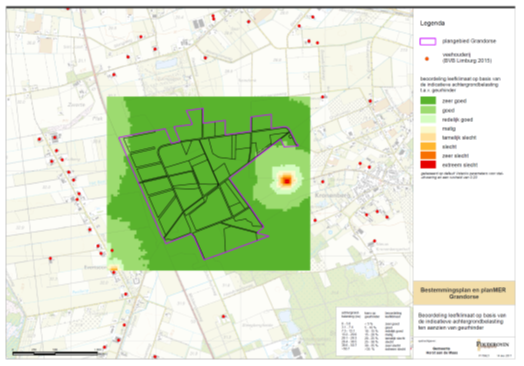Click the Pouderoyen company logo
This screenshot has height=366, width=524.
pos(492,344)
